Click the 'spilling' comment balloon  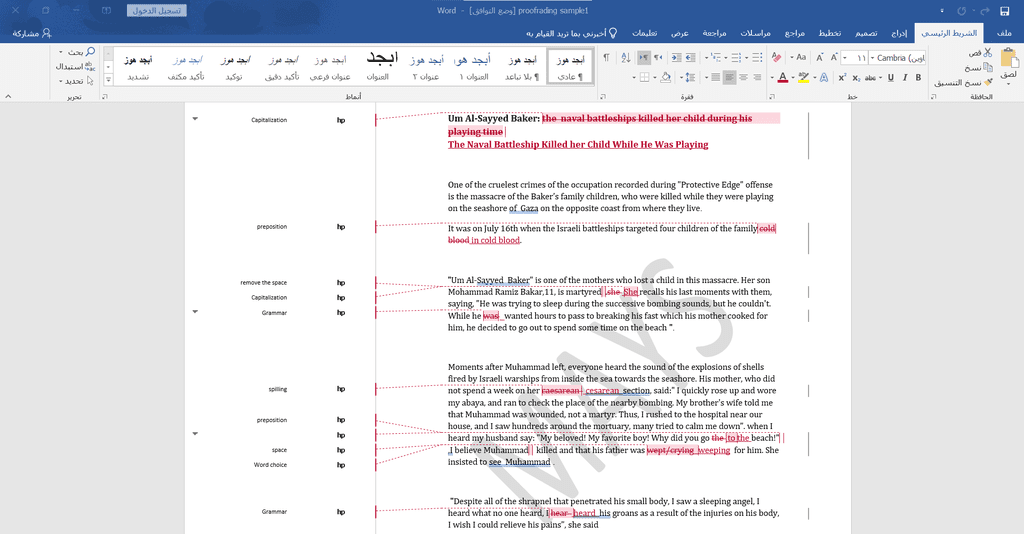278,389
